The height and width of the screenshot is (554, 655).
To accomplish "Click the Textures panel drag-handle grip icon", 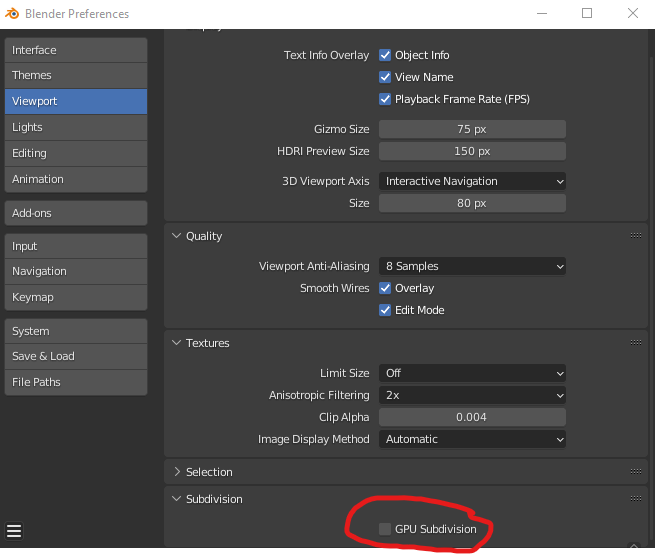I will click(635, 343).
